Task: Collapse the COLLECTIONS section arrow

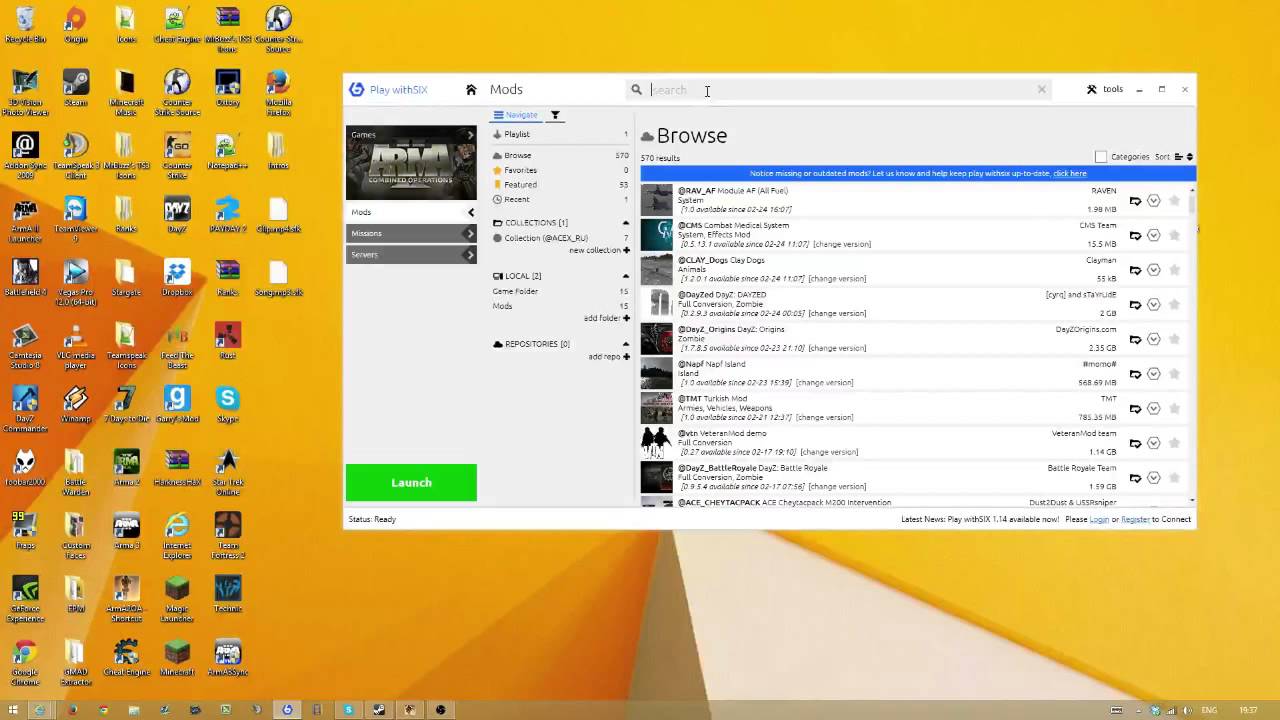Action: pos(626,223)
